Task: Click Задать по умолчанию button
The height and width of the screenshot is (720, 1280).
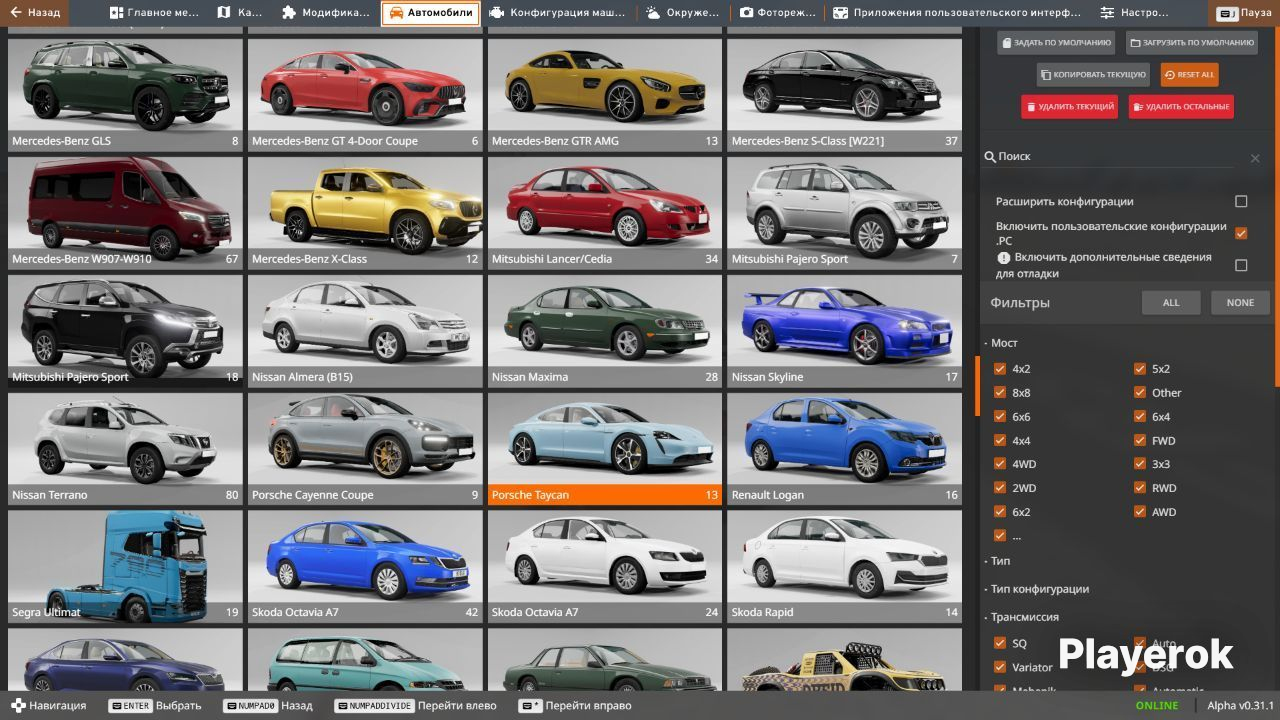Action: 1056,43
